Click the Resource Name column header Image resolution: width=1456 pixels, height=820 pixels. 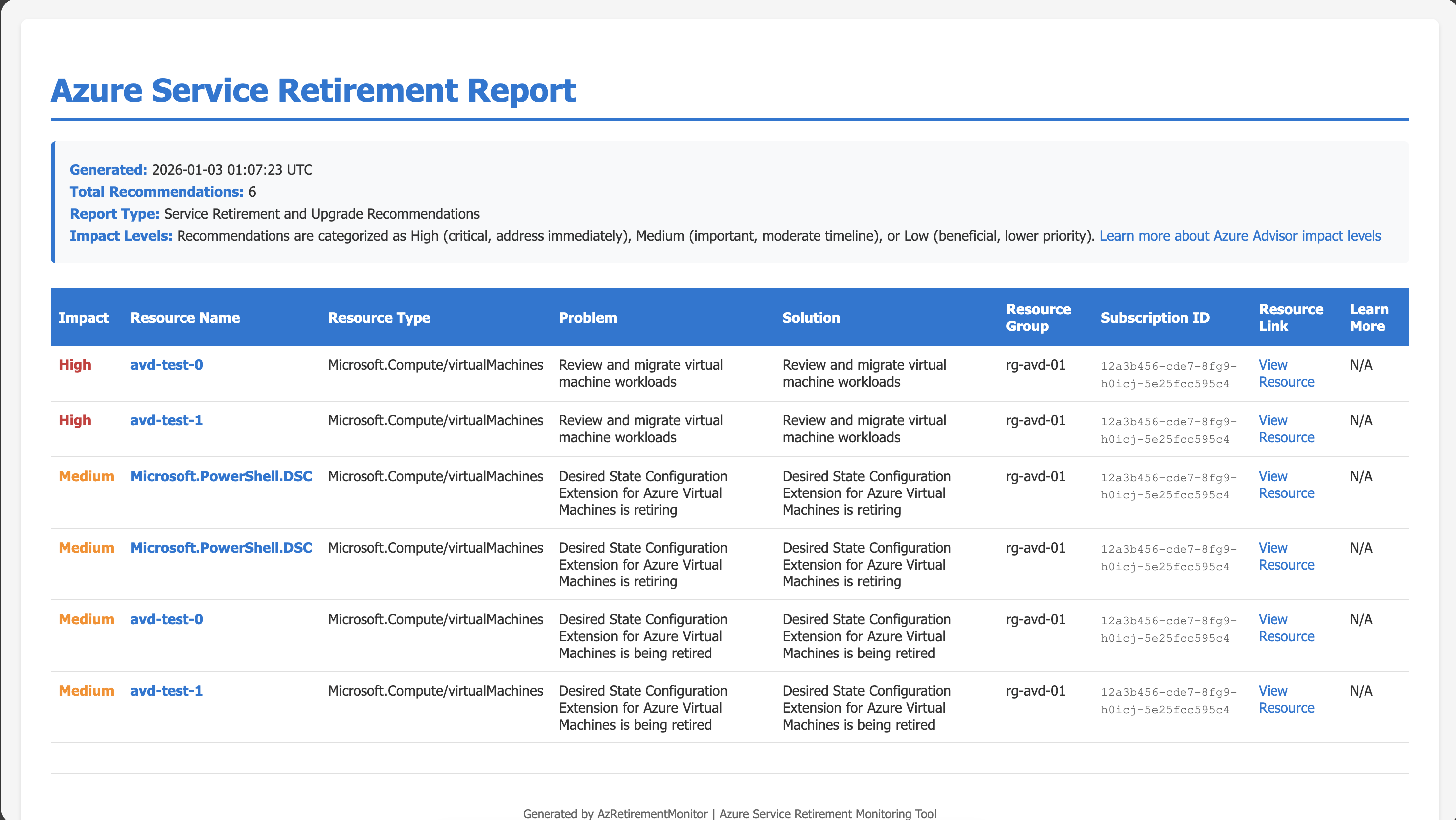point(185,318)
